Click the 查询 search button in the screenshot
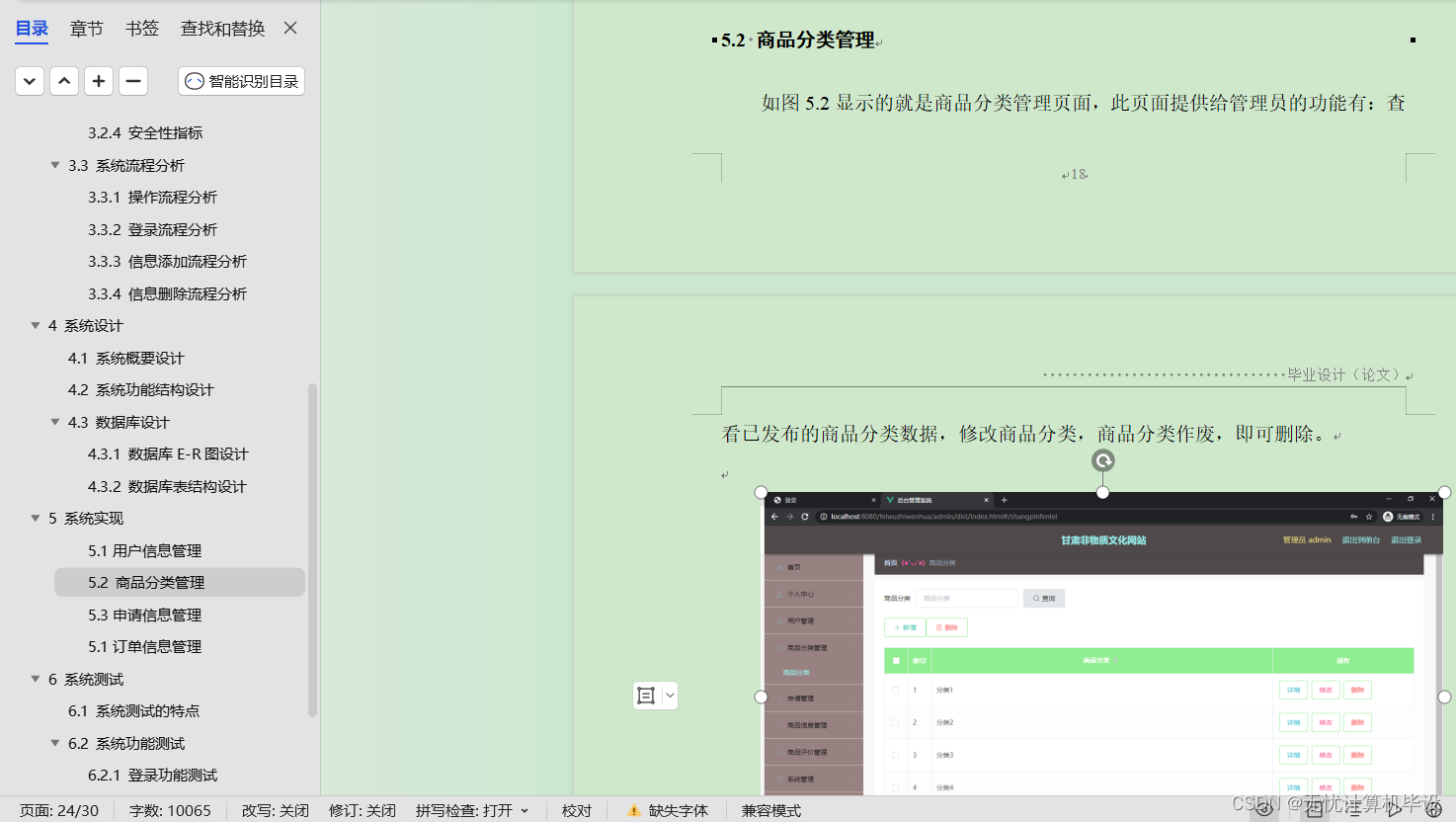The width and height of the screenshot is (1456, 822). tap(1043, 597)
